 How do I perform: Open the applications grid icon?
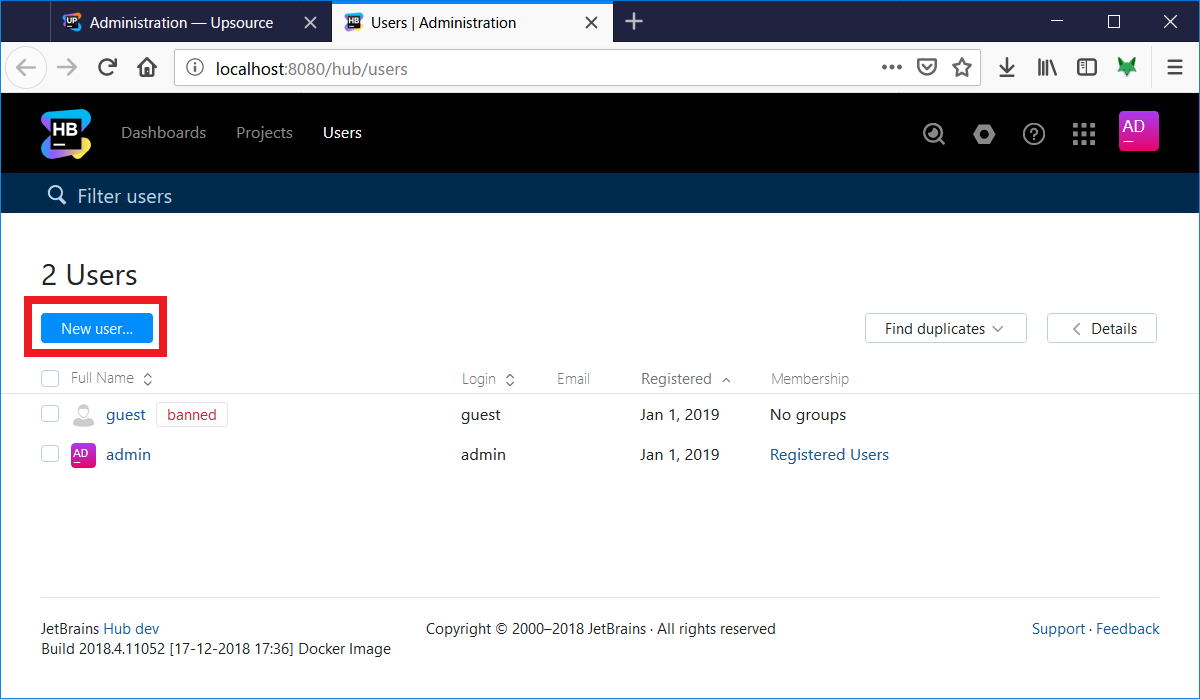[1084, 133]
